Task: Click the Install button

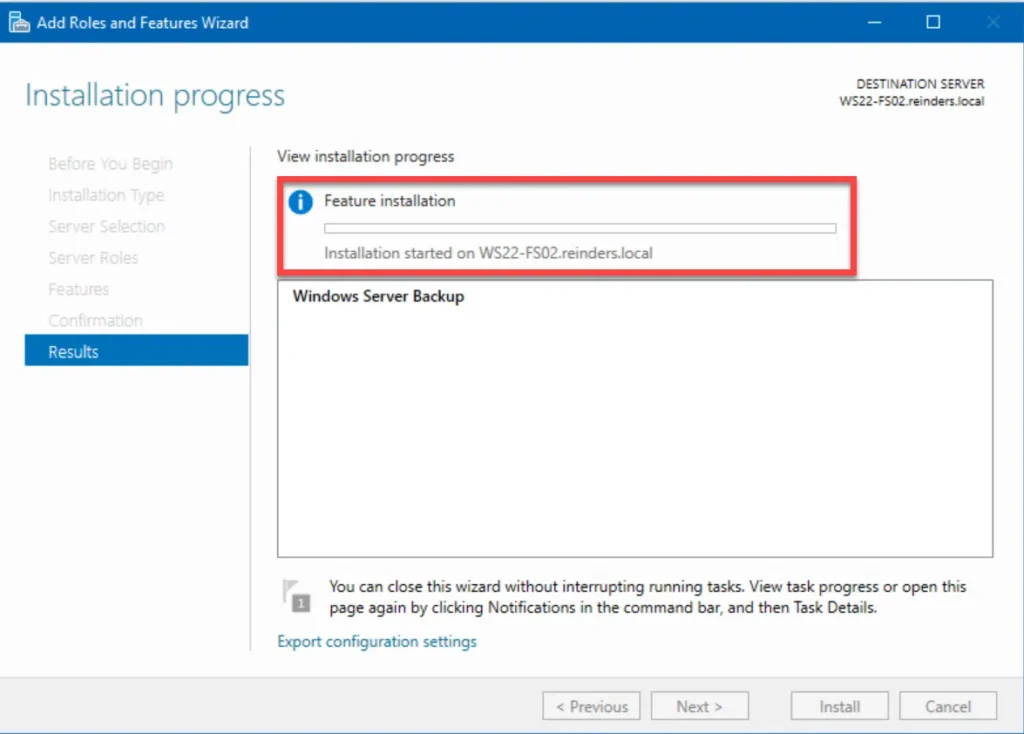Action: point(839,706)
